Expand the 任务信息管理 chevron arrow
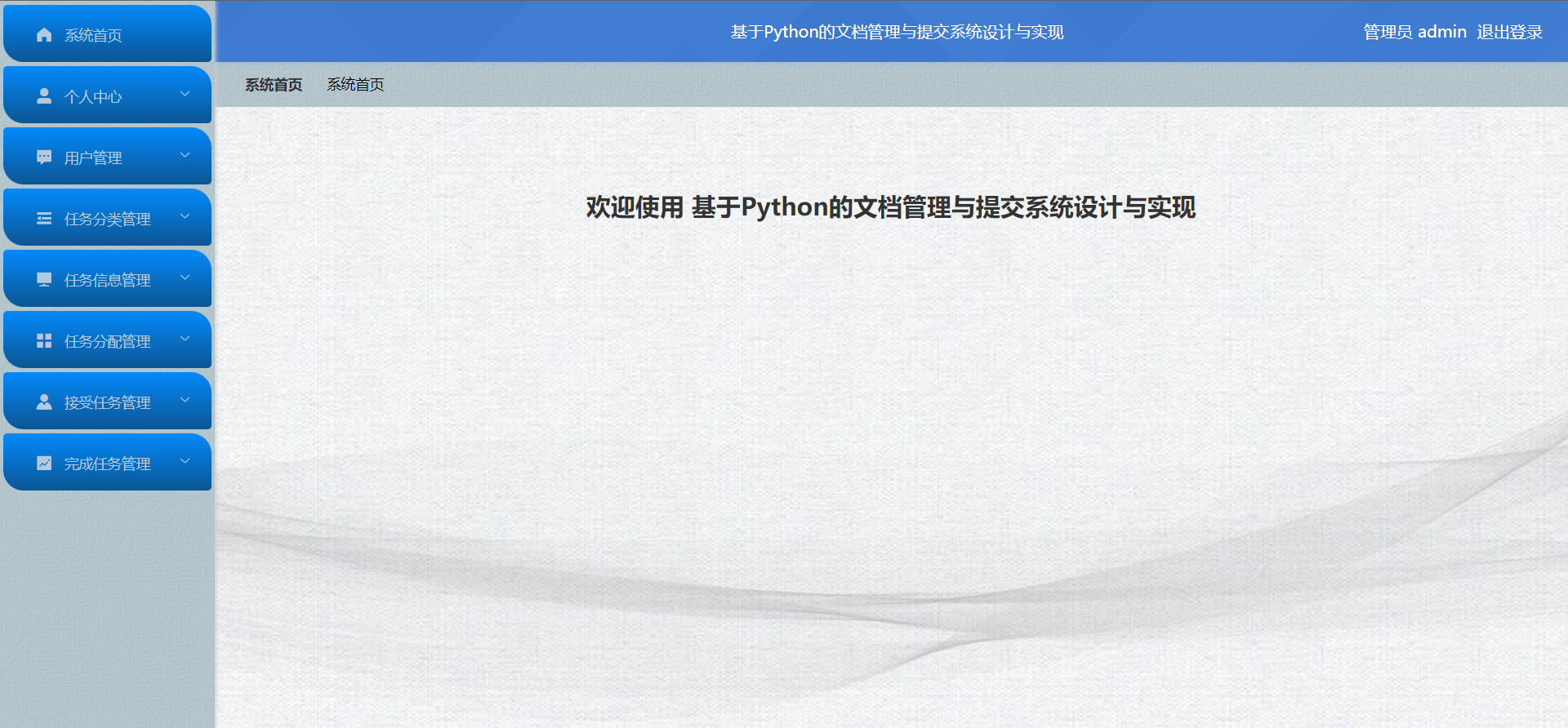The image size is (1568, 728). pos(185,277)
